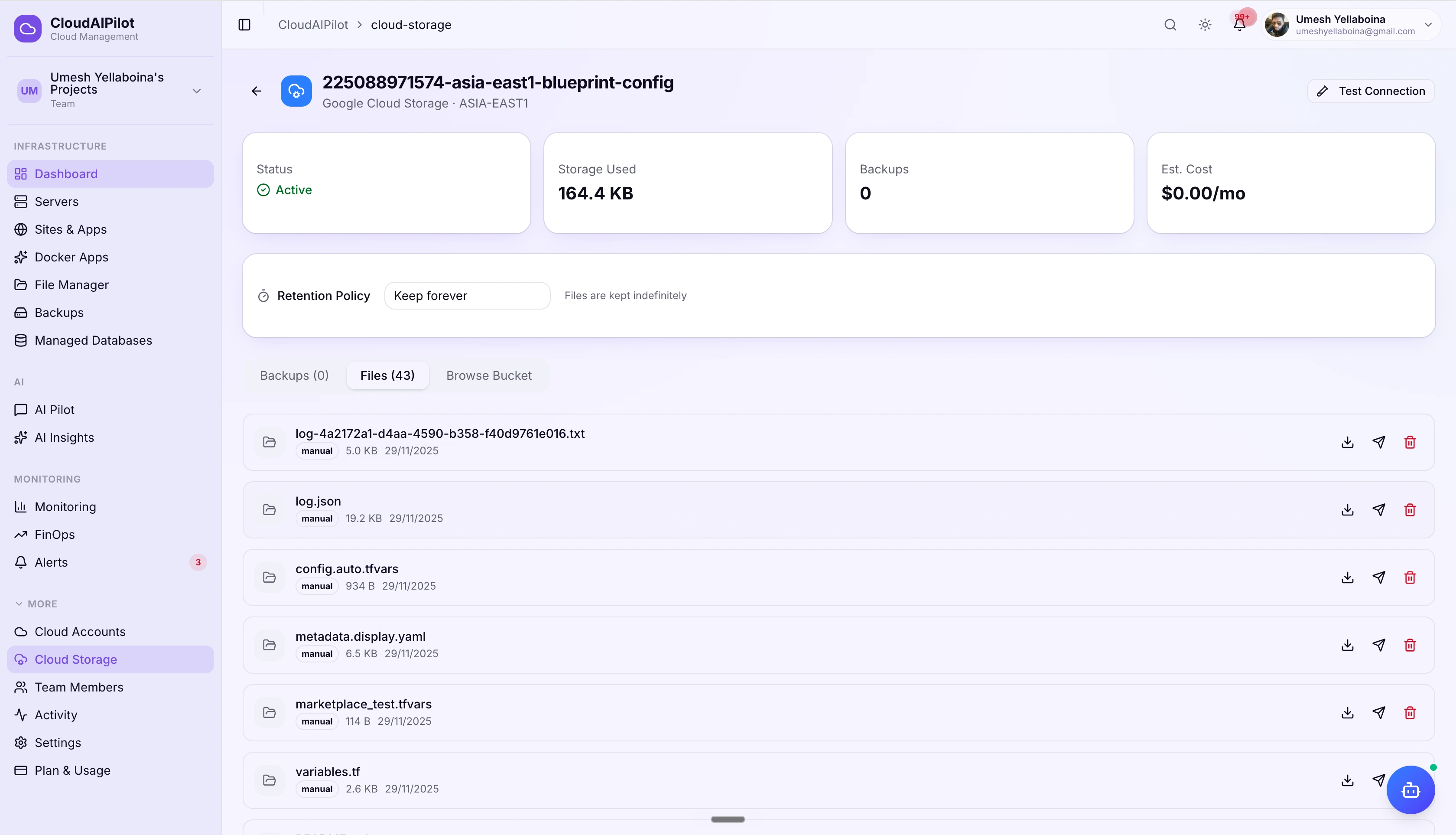Open Alerts with 3 badge
This screenshot has width=1456, height=835.
pyautogui.click(x=110, y=563)
